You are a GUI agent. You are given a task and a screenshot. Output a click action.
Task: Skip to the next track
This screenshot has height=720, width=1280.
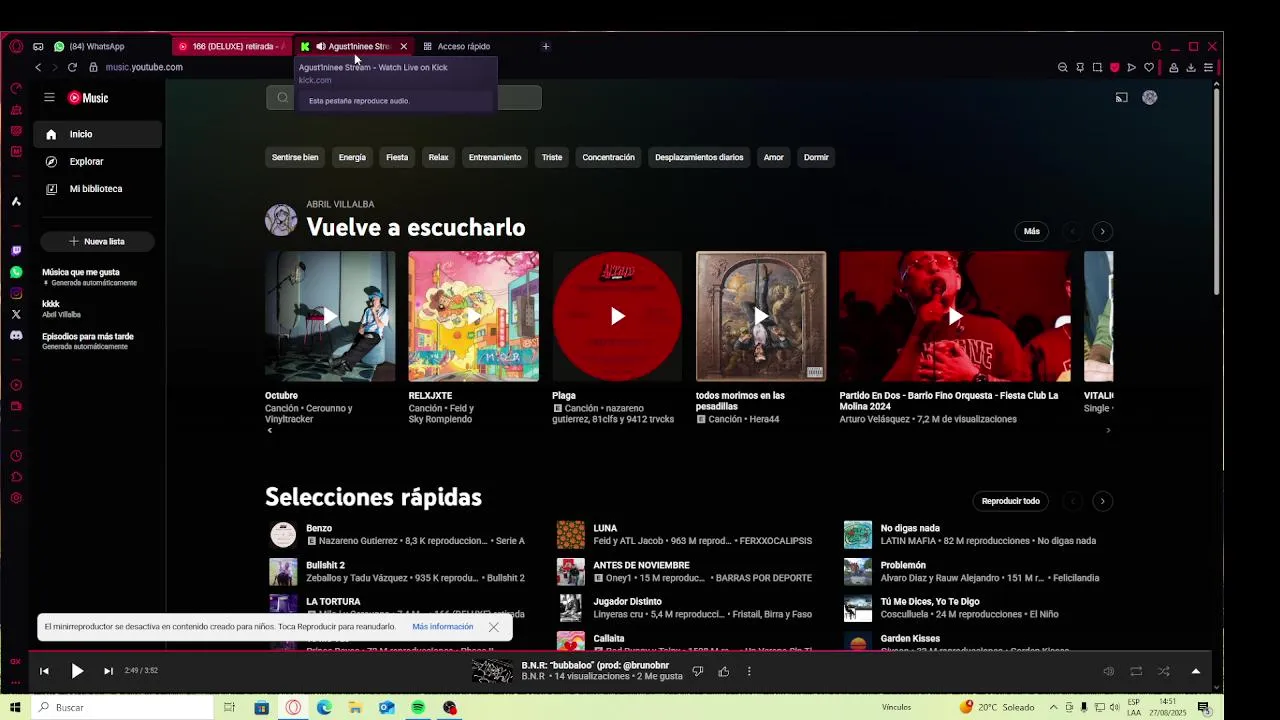point(108,671)
